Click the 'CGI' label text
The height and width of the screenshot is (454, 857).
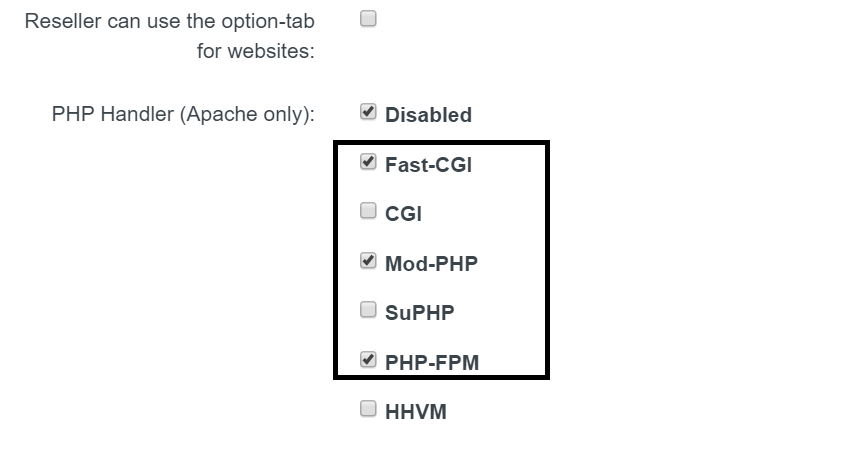pyautogui.click(x=403, y=214)
